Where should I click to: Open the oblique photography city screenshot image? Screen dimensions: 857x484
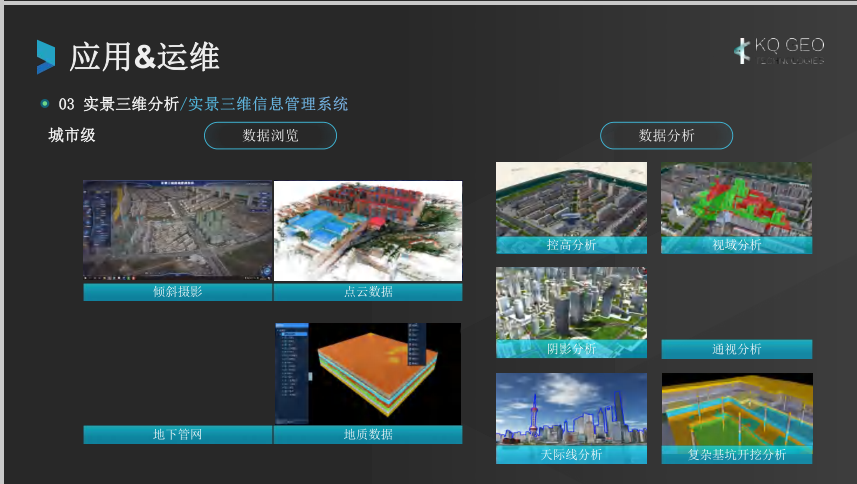coord(177,230)
